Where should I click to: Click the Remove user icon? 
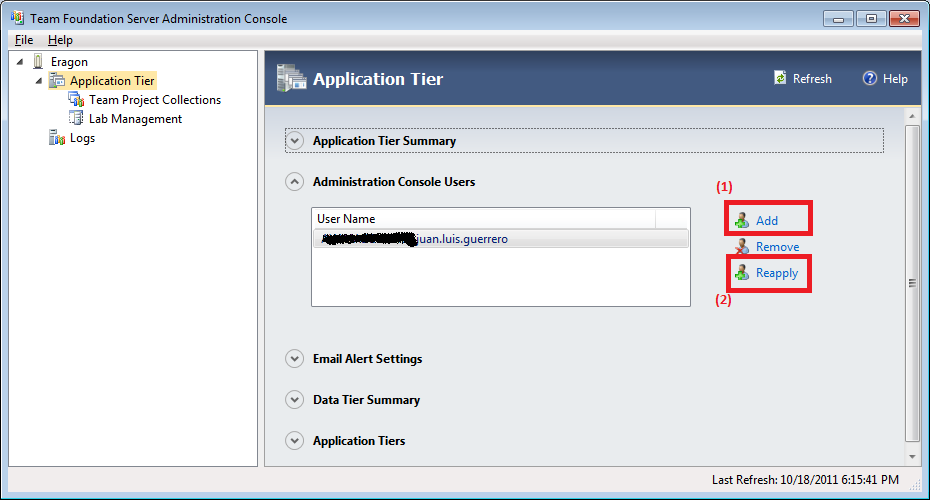coord(741,246)
